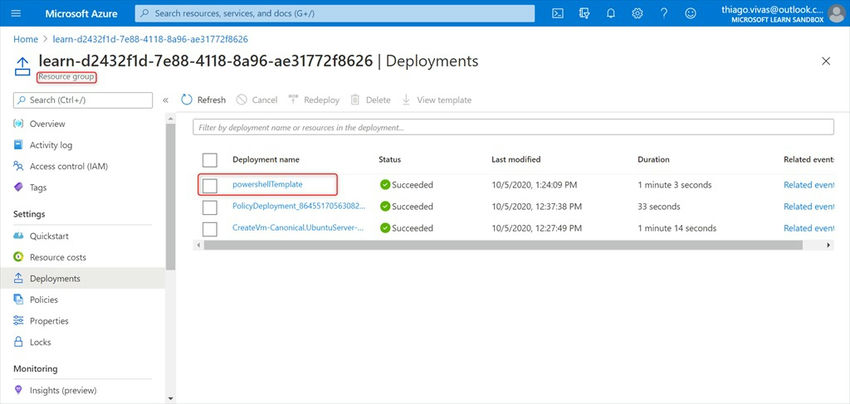Click the help question mark icon

(665, 13)
